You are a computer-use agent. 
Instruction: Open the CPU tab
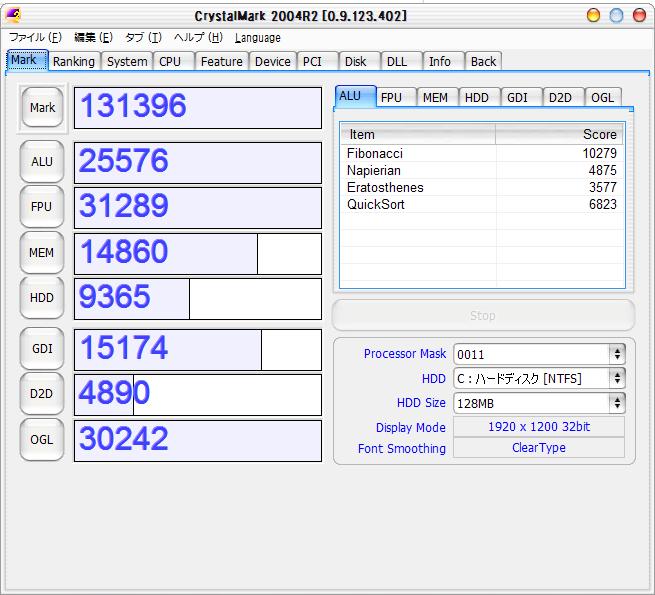click(x=173, y=61)
